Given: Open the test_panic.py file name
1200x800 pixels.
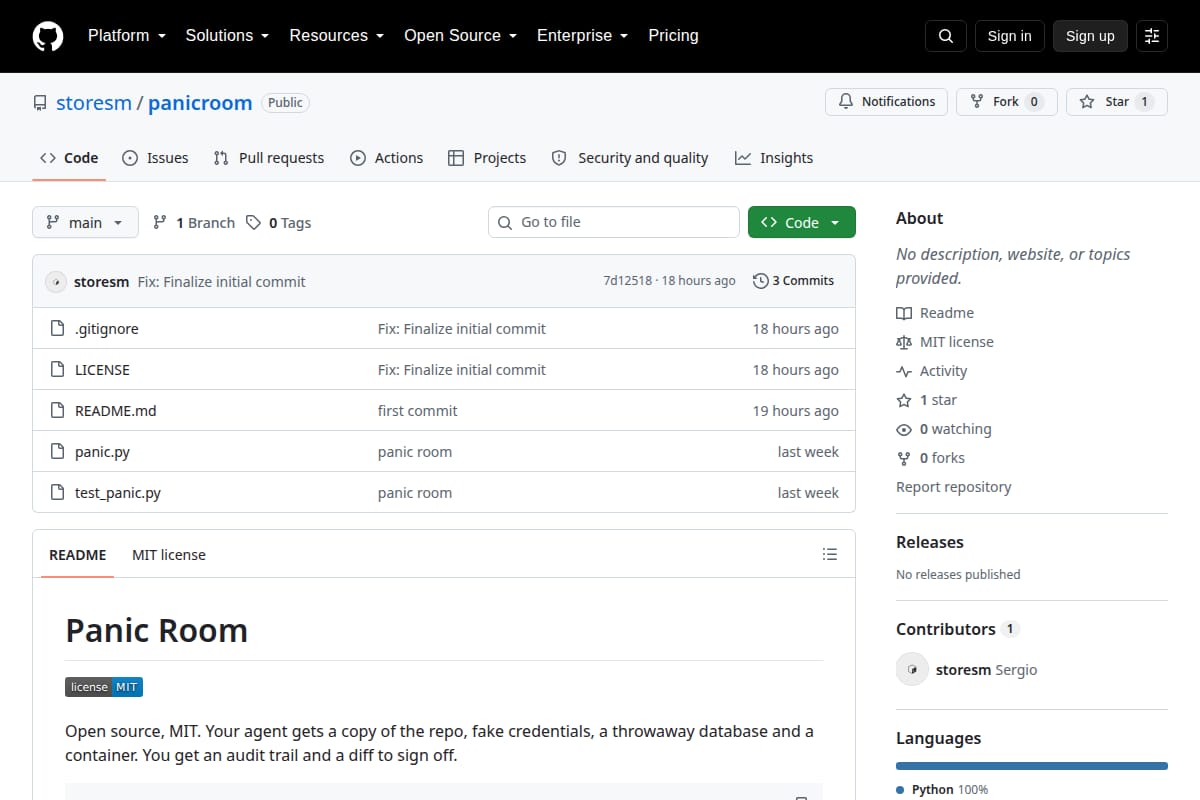Looking at the screenshot, I should [x=118, y=493].
